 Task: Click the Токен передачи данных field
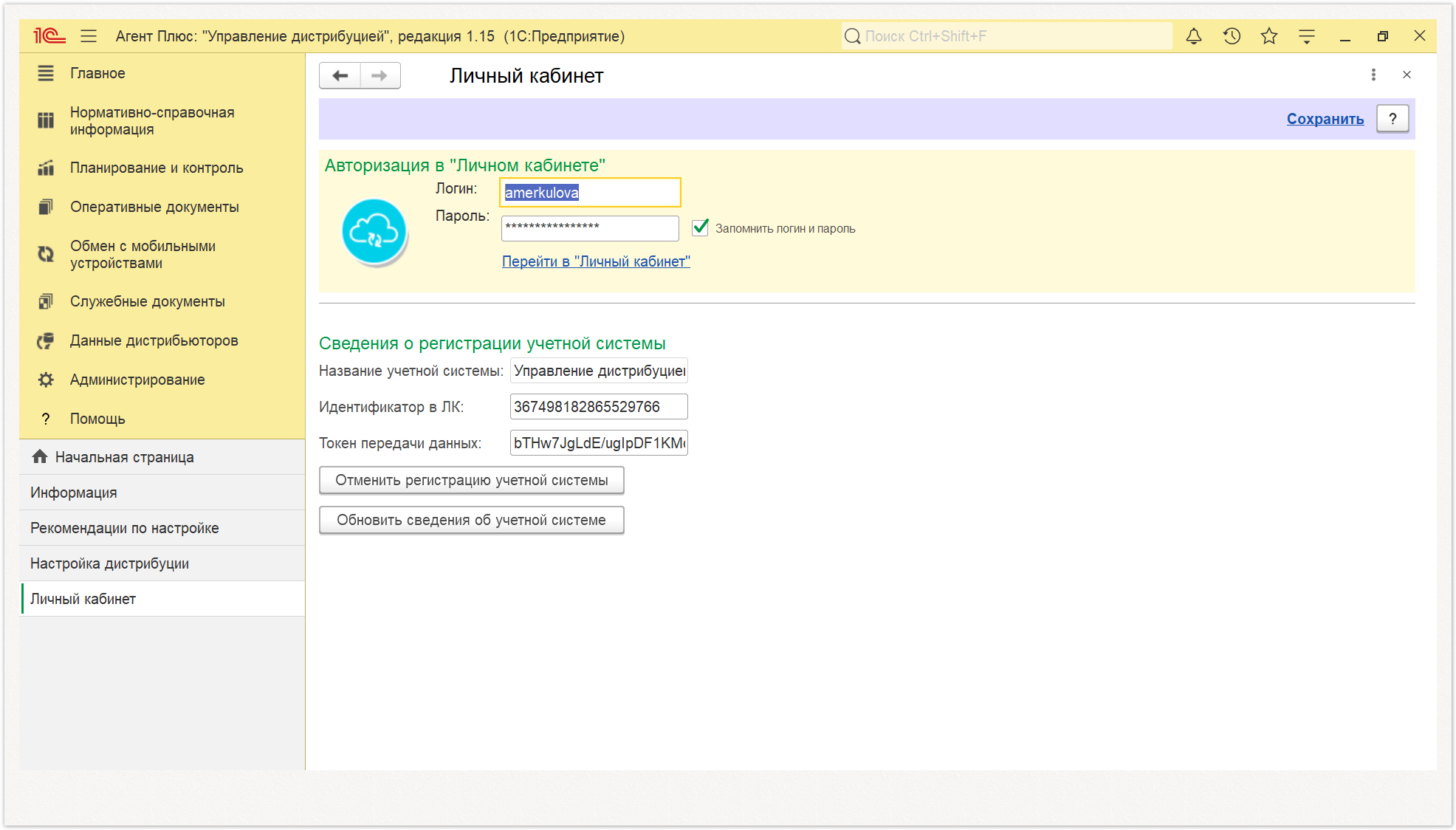point(599,443)
